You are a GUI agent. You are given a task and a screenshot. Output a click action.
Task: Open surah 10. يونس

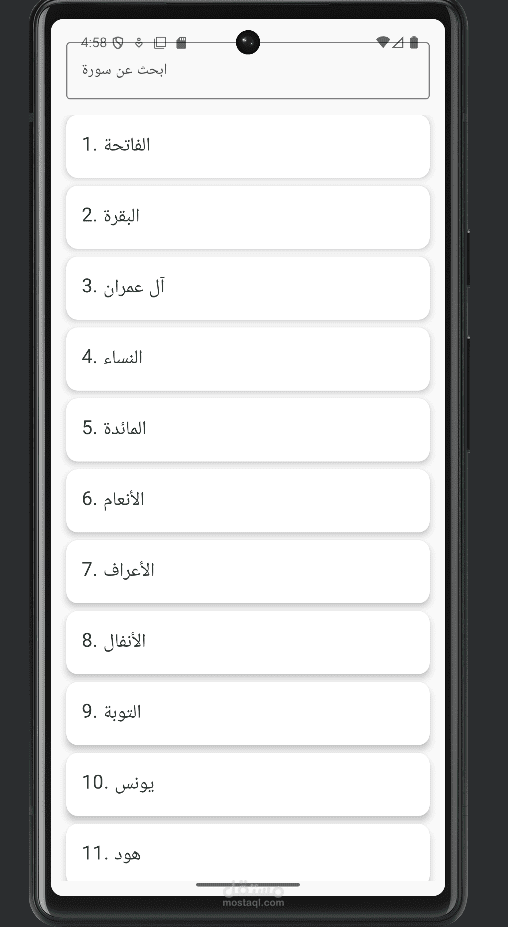point(248,785)
